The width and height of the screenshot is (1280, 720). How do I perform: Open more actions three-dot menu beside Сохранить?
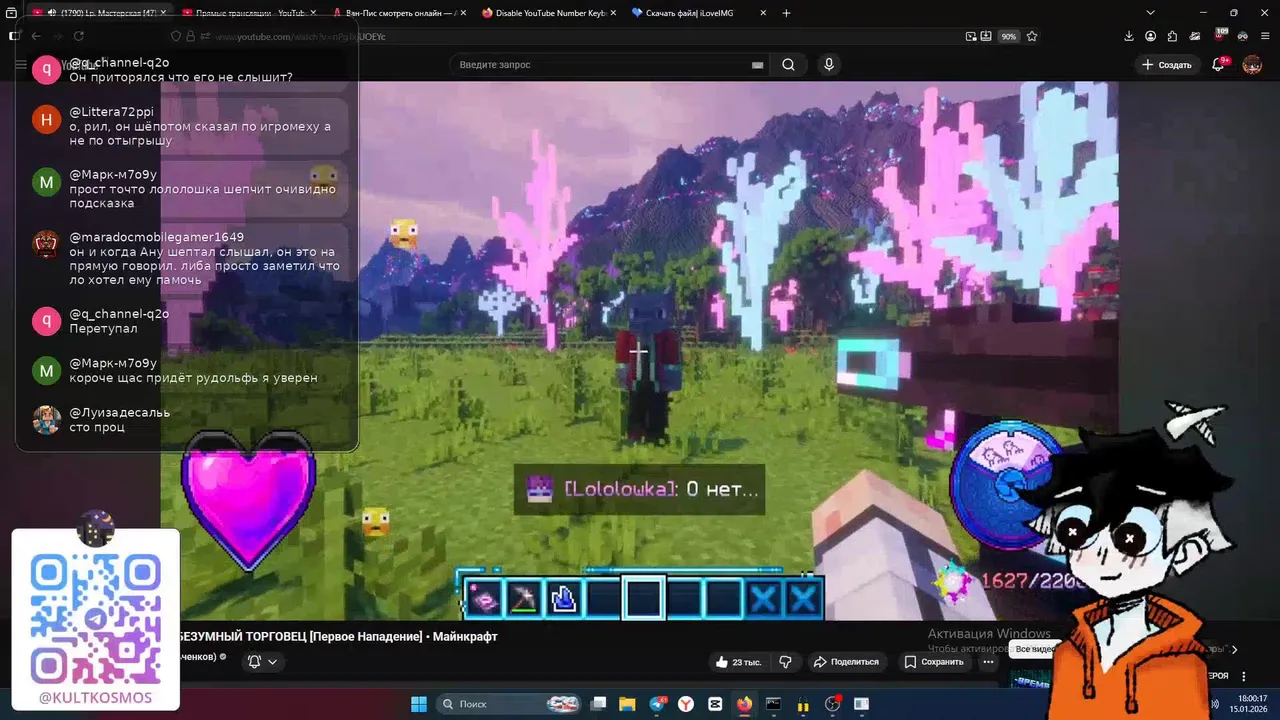click(x=988, y=662)
